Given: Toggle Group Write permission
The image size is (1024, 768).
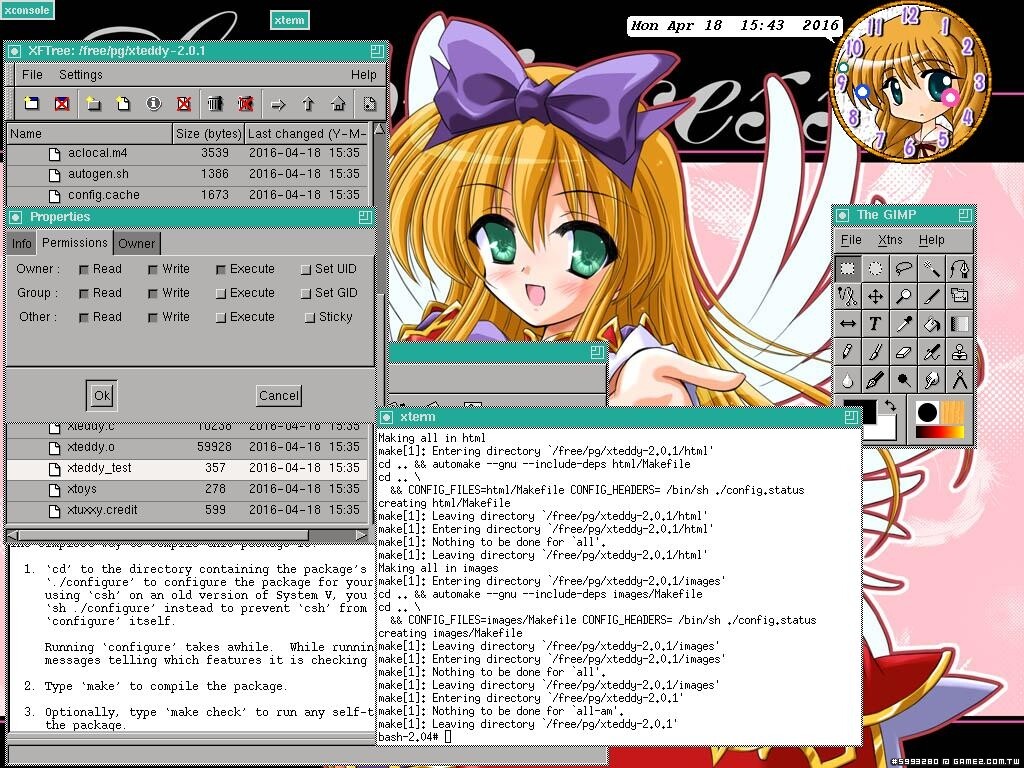Looking at the screenshot, I should coord(153,293).
